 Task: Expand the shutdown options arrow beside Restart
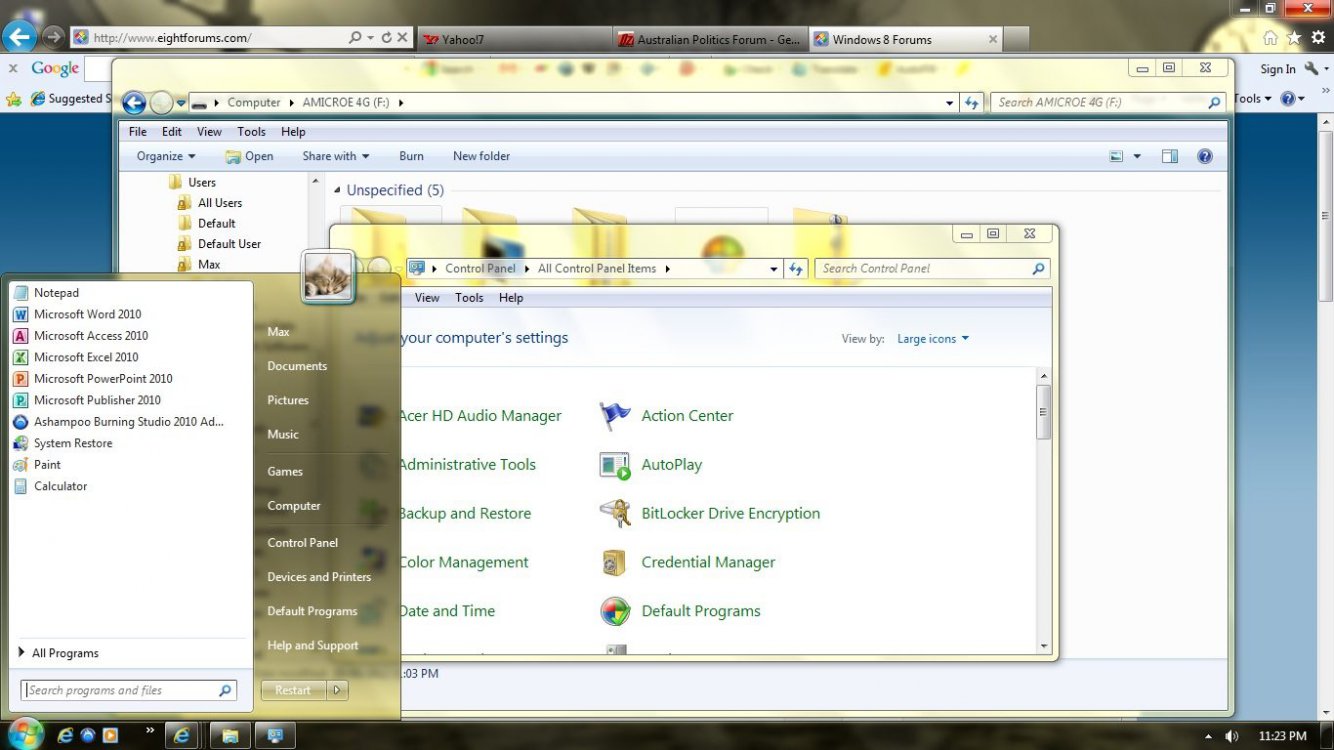point(339,690)
